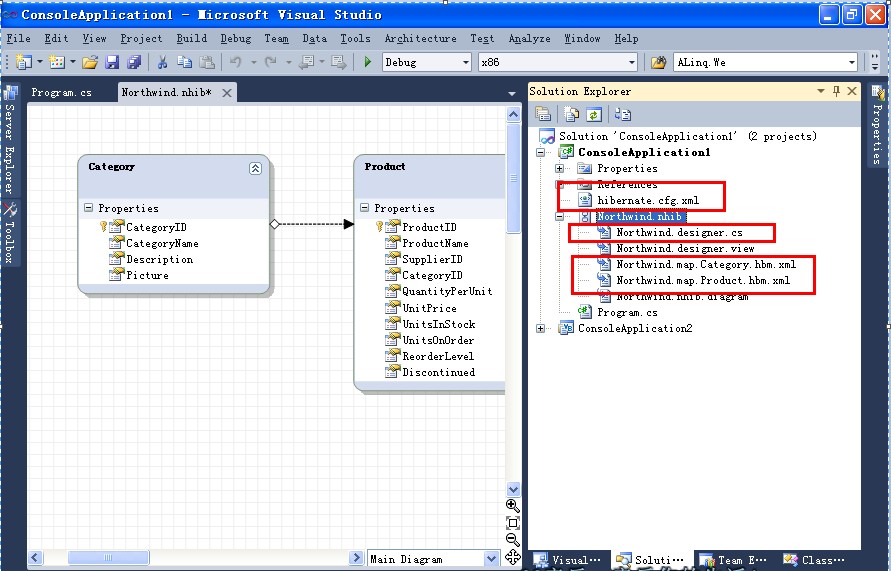Switch to the Visual bottom tab

(568, 560)
